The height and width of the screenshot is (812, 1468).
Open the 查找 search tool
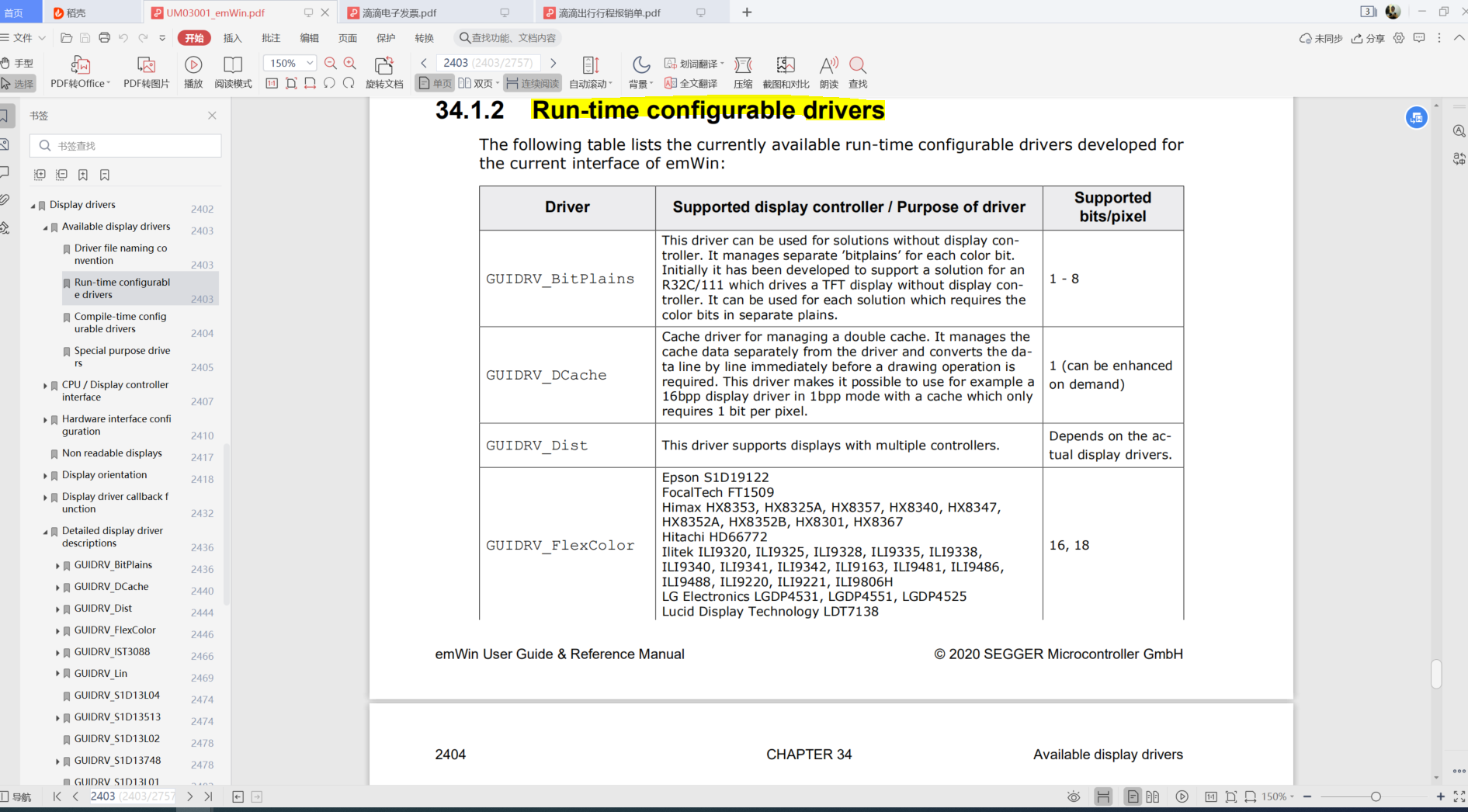(x=858, y=72)
